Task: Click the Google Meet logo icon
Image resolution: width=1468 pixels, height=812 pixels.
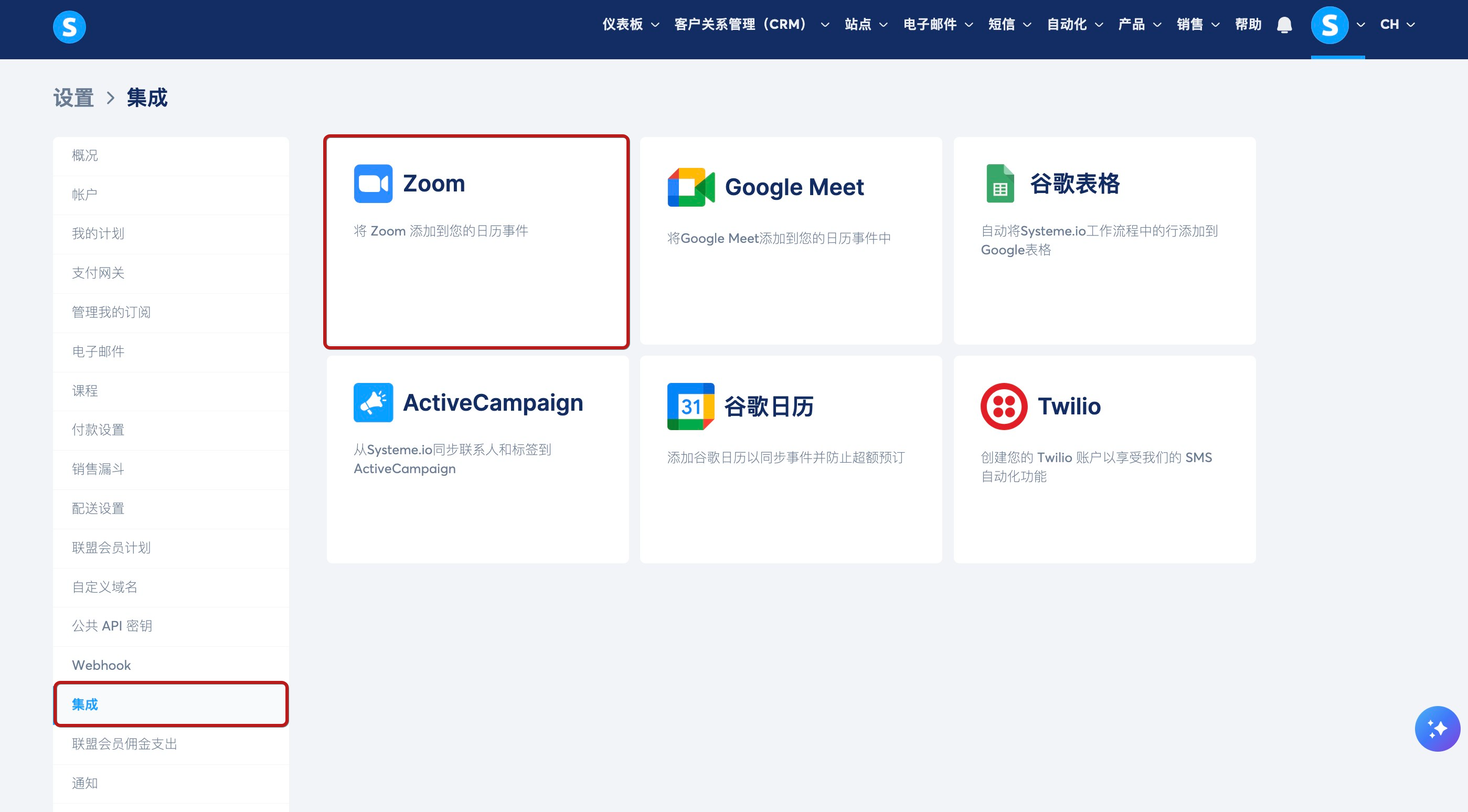Action: (690, 187)
